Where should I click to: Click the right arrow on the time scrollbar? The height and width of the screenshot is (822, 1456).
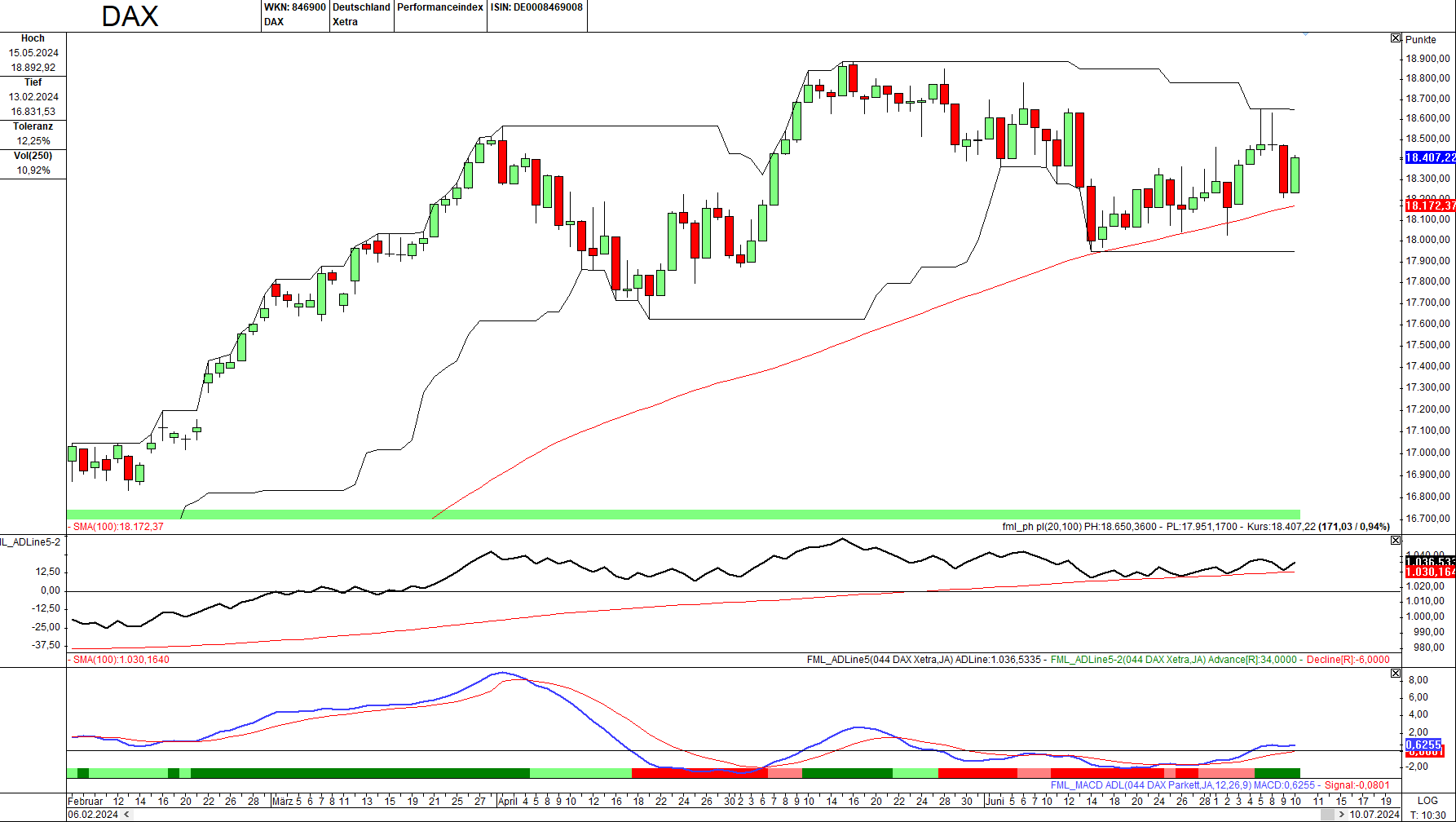[x=1341, y=815]
